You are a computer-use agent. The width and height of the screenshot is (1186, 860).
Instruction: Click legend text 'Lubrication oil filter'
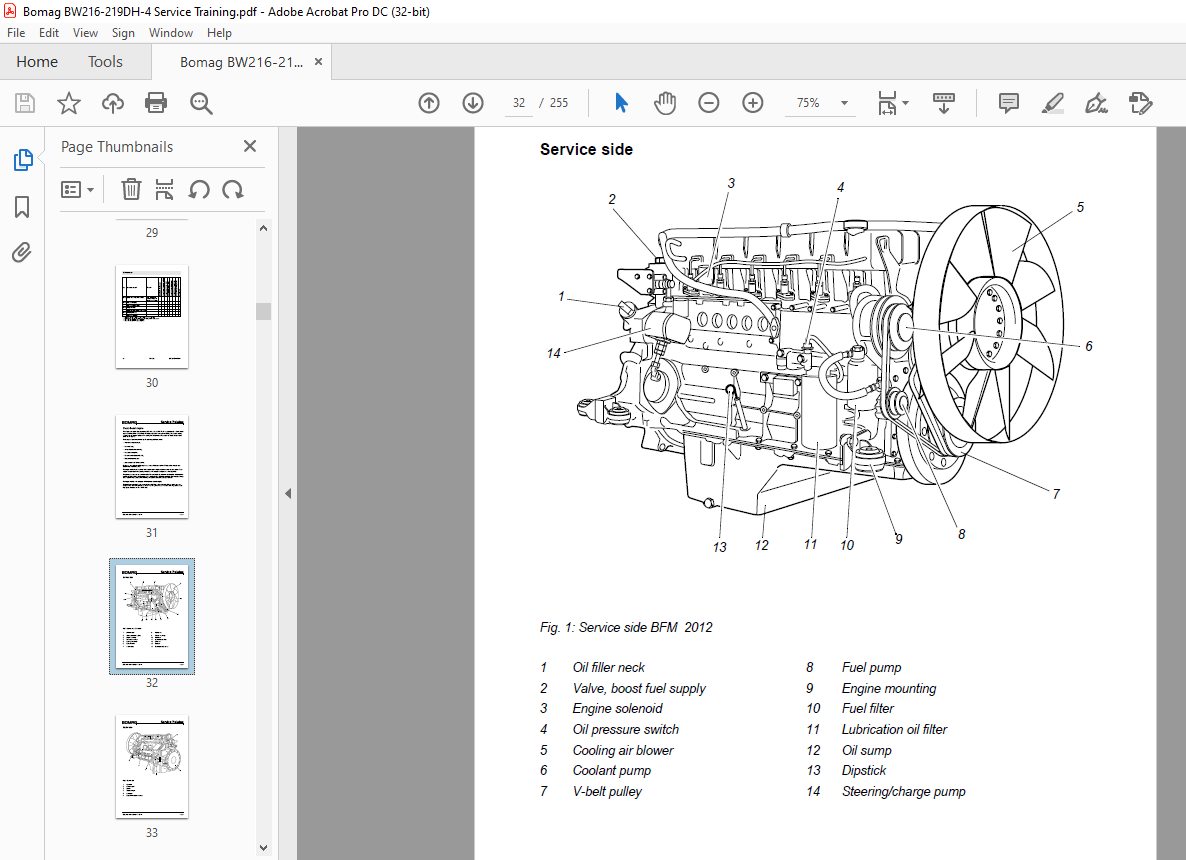pyautogui.click(x=894, y=729)
